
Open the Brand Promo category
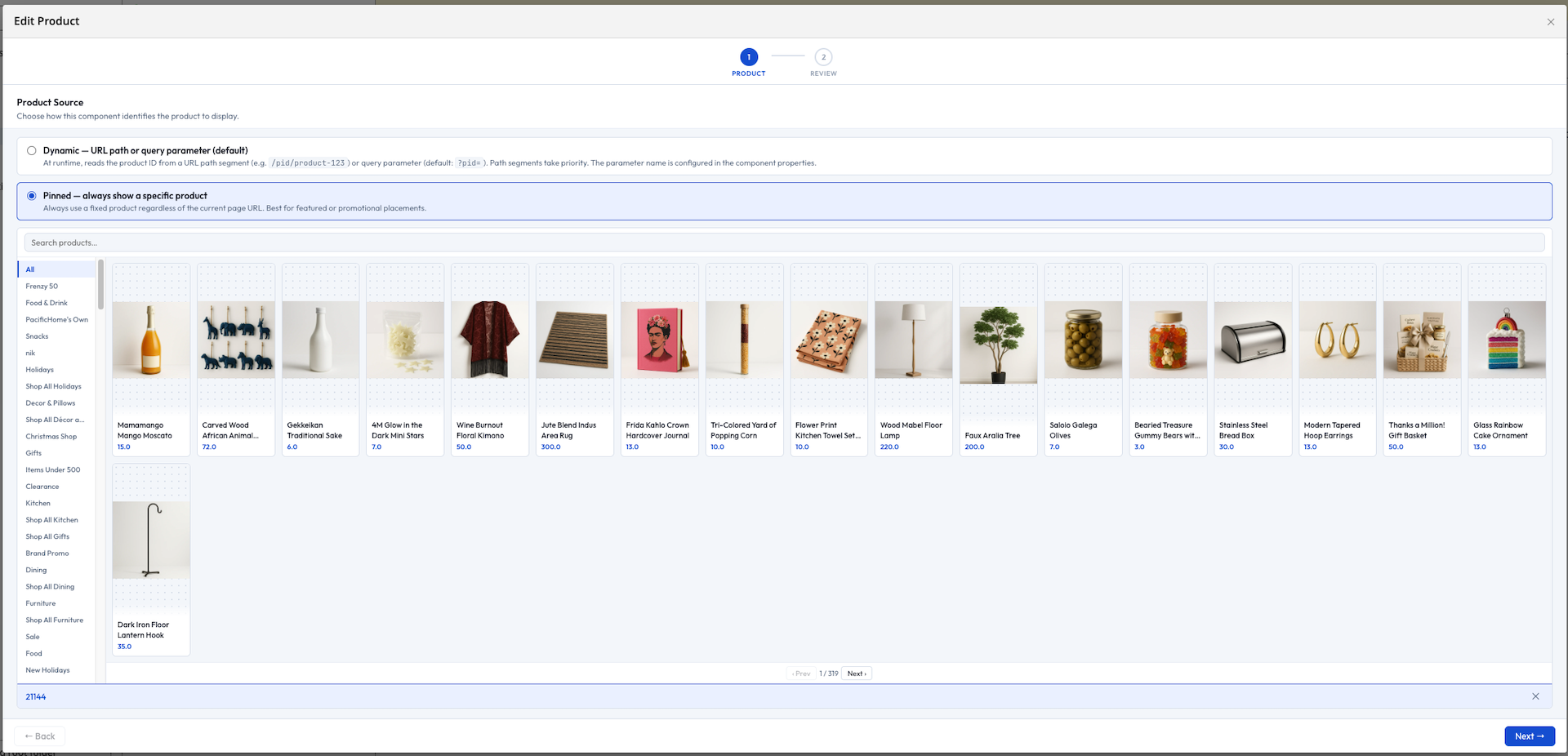(56, 554)
